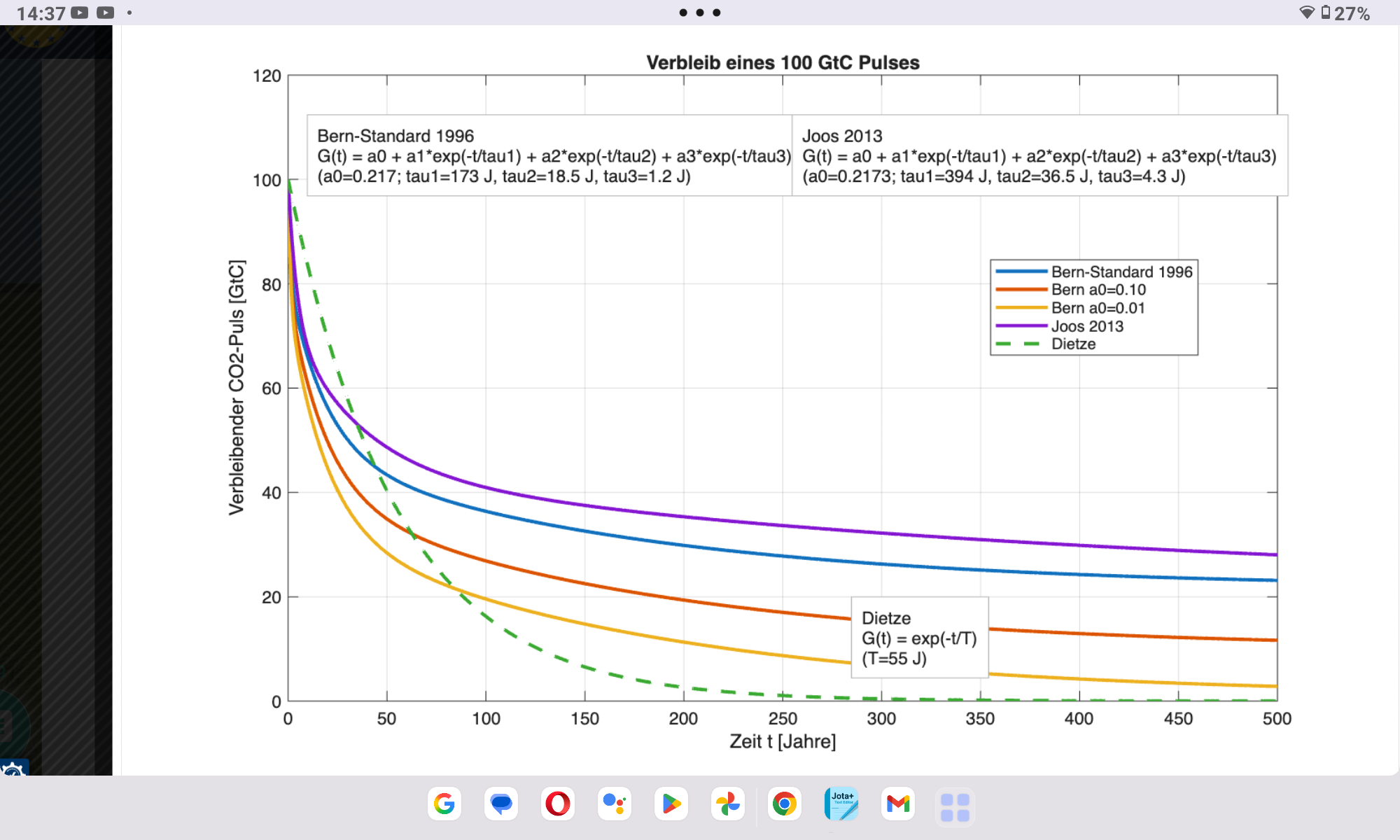1400x840 pixels.
Task: Launch Google Photos pinwheel icon
Action: point(728,804)
